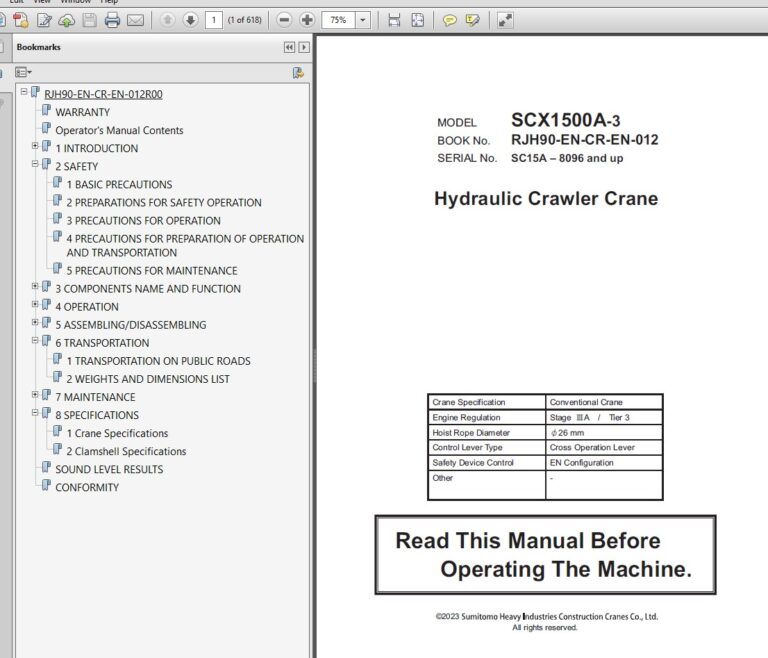Open the bookmarks options menu dropdown
The width and height of the screenshot is (768, 658).
tap(23, 72)
